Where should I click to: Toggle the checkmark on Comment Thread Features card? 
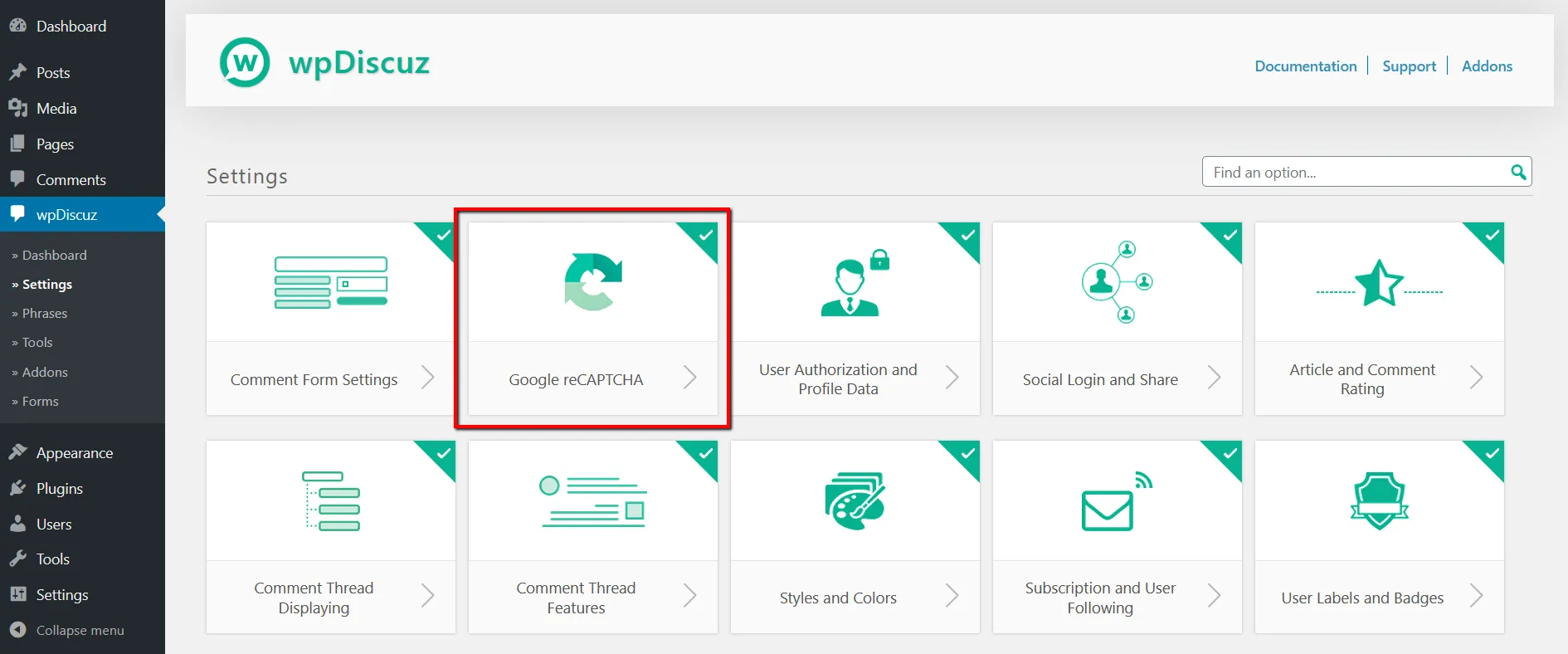pyautogui.click(x=705, y=453)
